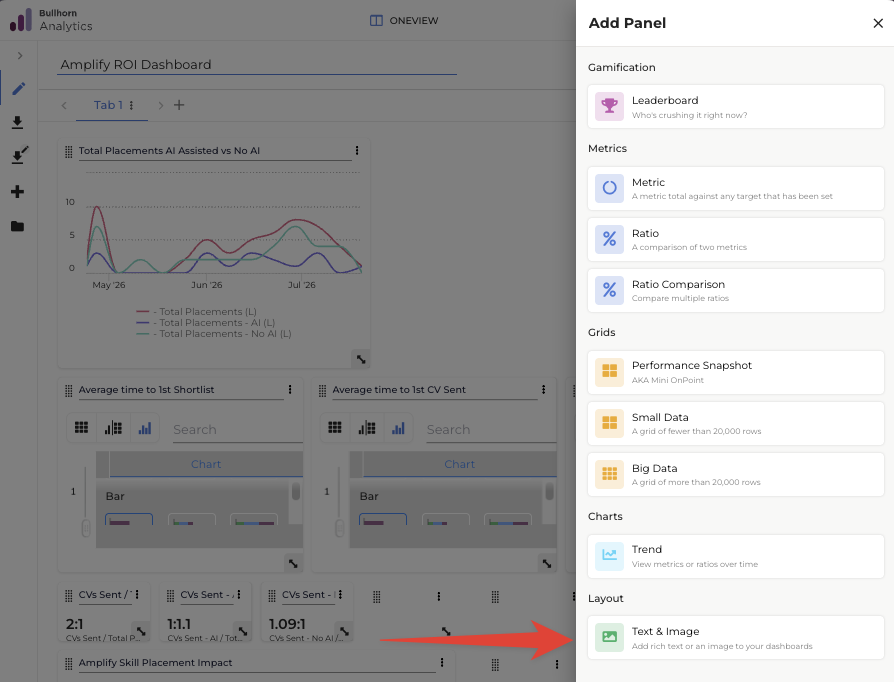
Task: Click the plus add icon in sidebar
Action: pyautogui.click(x=18, y=192)
